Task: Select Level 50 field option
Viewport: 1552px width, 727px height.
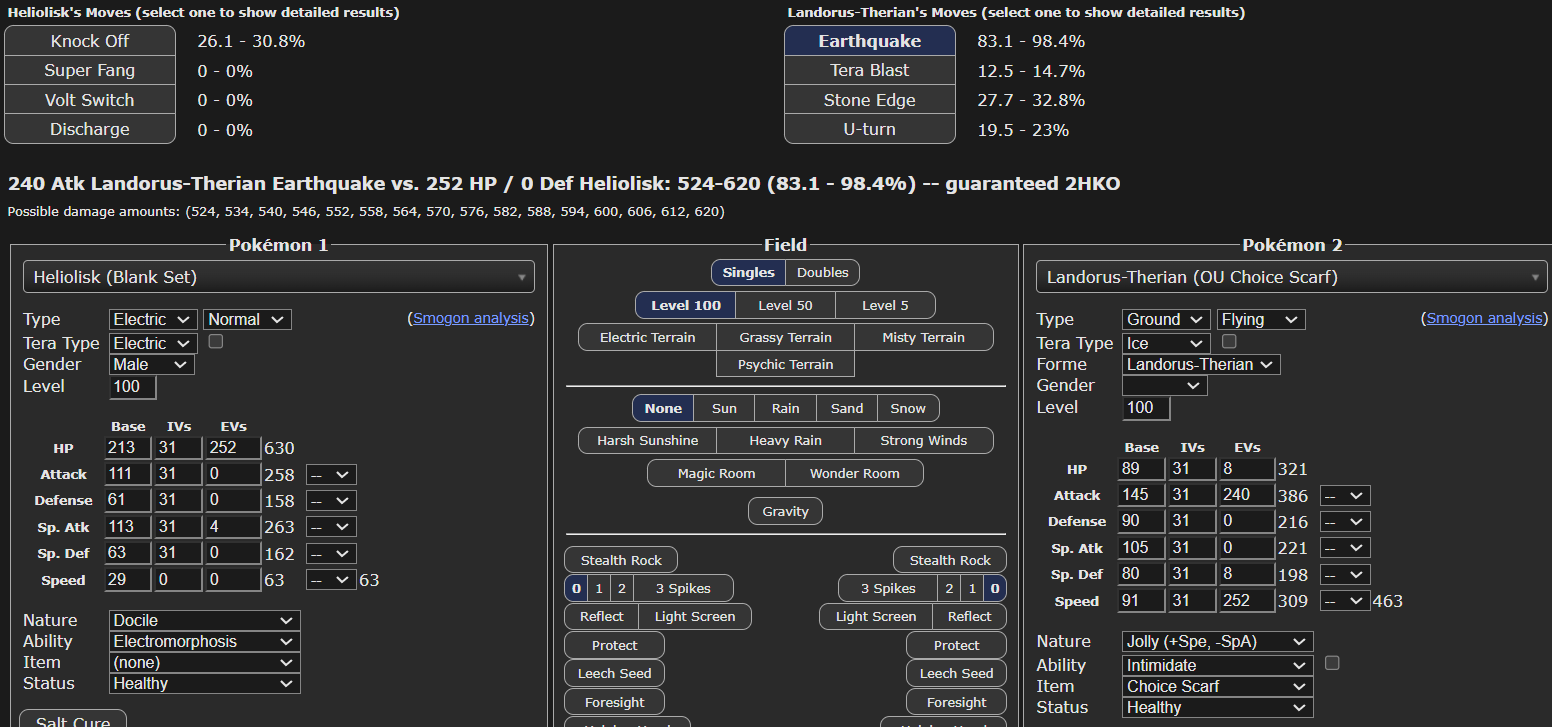Action: coord(785,305)
